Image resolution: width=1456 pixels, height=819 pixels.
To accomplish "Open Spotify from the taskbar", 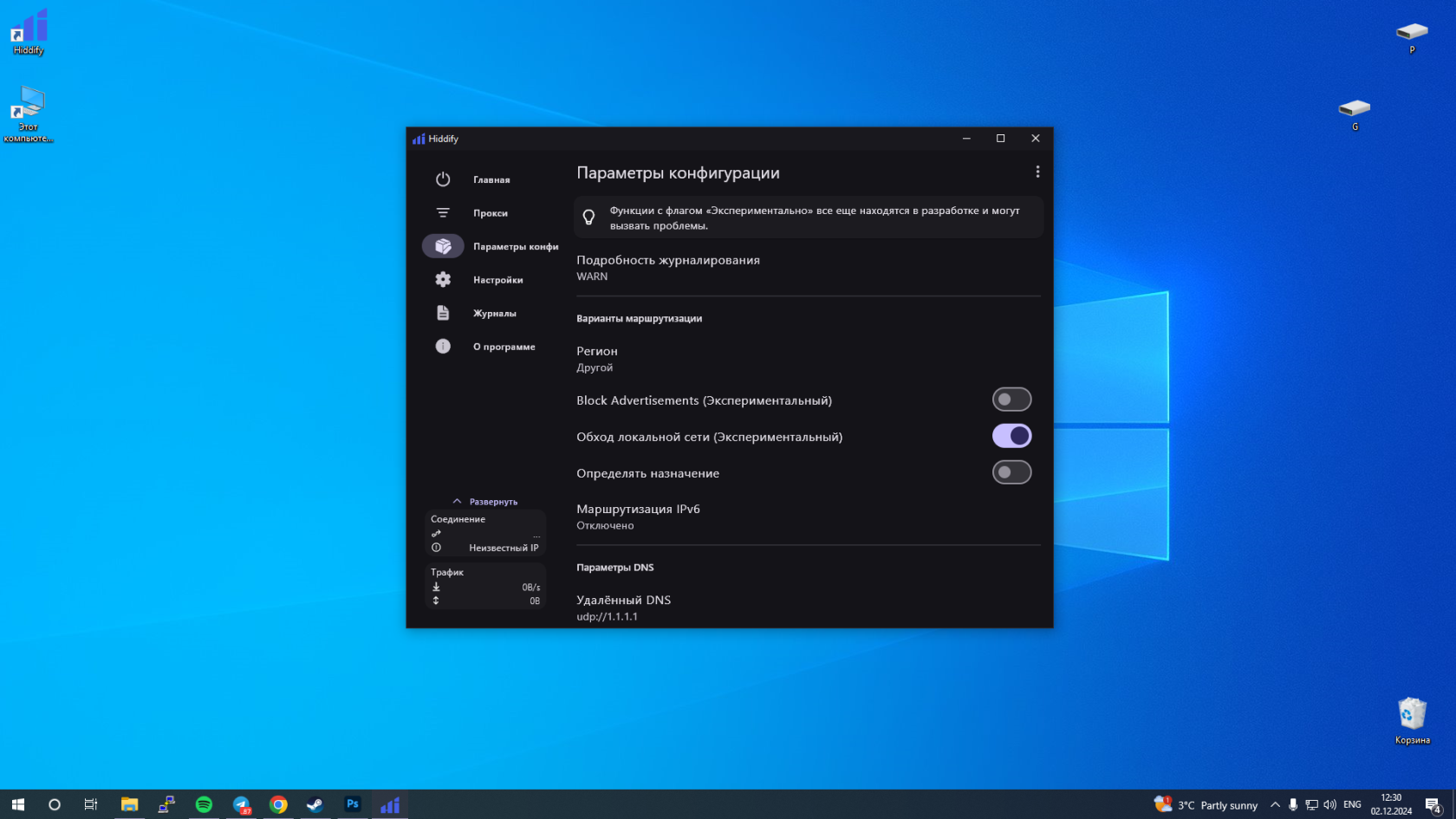I will coord(204,804).
